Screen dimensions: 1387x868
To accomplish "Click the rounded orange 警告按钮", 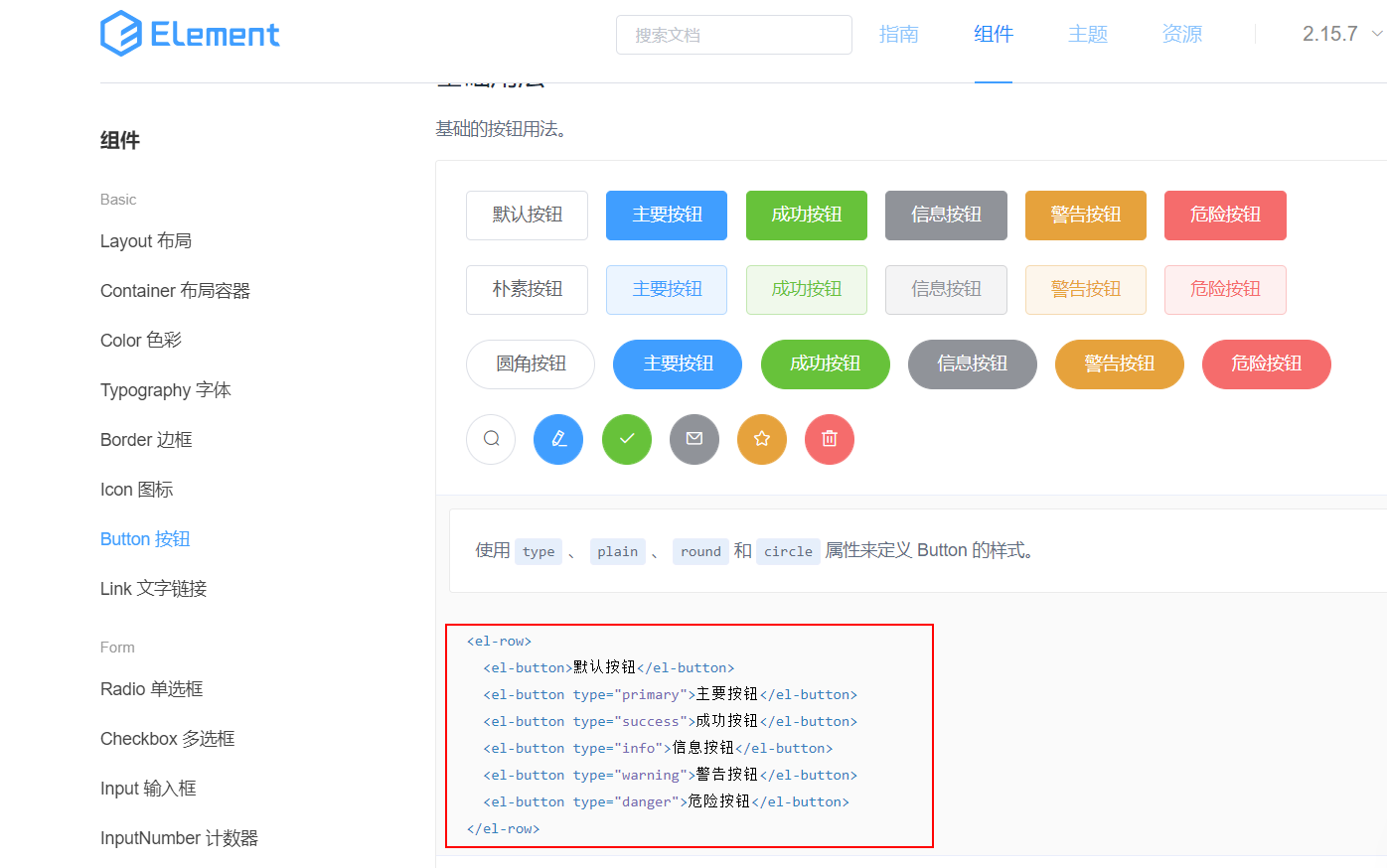I will (1120, 364).
